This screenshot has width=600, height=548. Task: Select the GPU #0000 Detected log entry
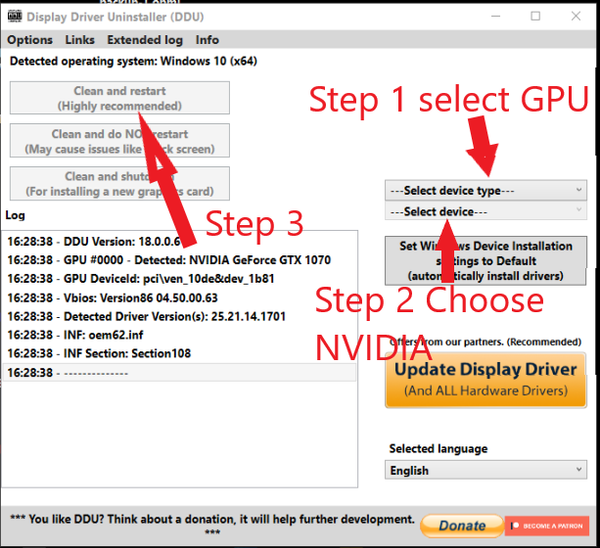coord(168,260)
